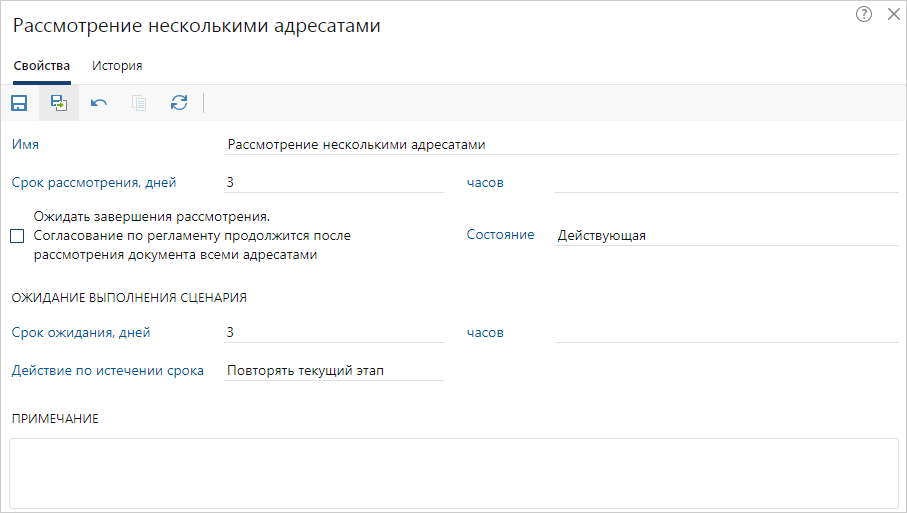
Task: Open "Действие по истечении срока" dropdown
Action: coord(334,371)
